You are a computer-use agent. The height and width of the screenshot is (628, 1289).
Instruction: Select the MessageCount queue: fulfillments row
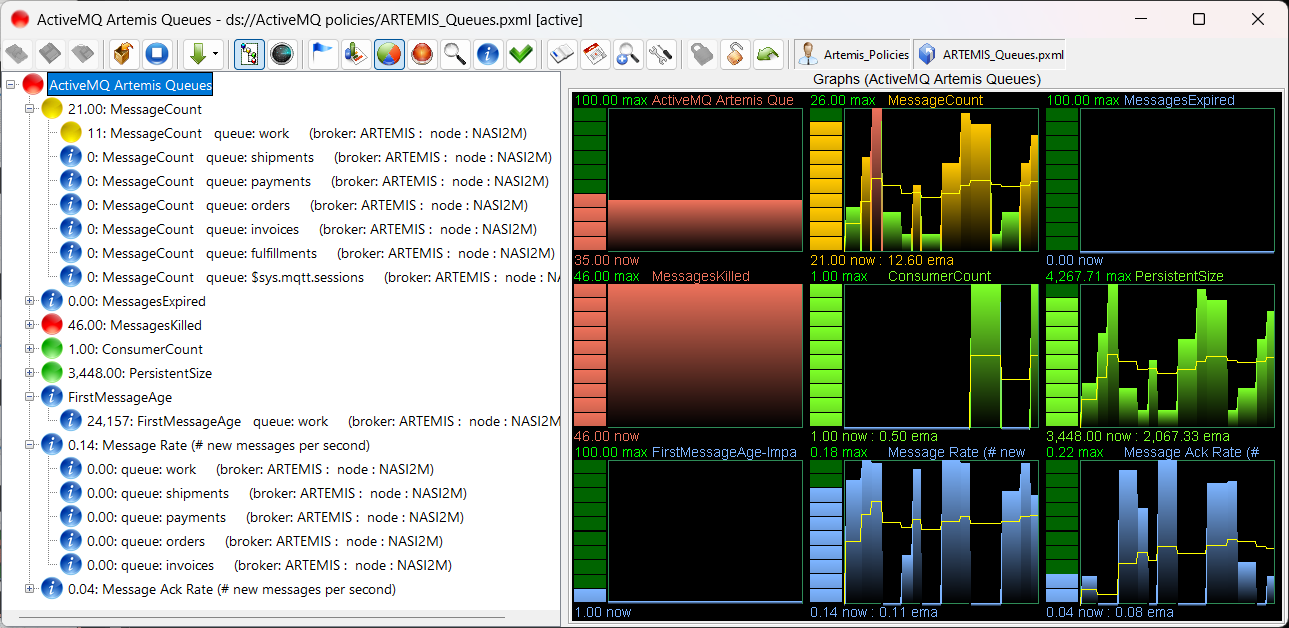point(321,253)
